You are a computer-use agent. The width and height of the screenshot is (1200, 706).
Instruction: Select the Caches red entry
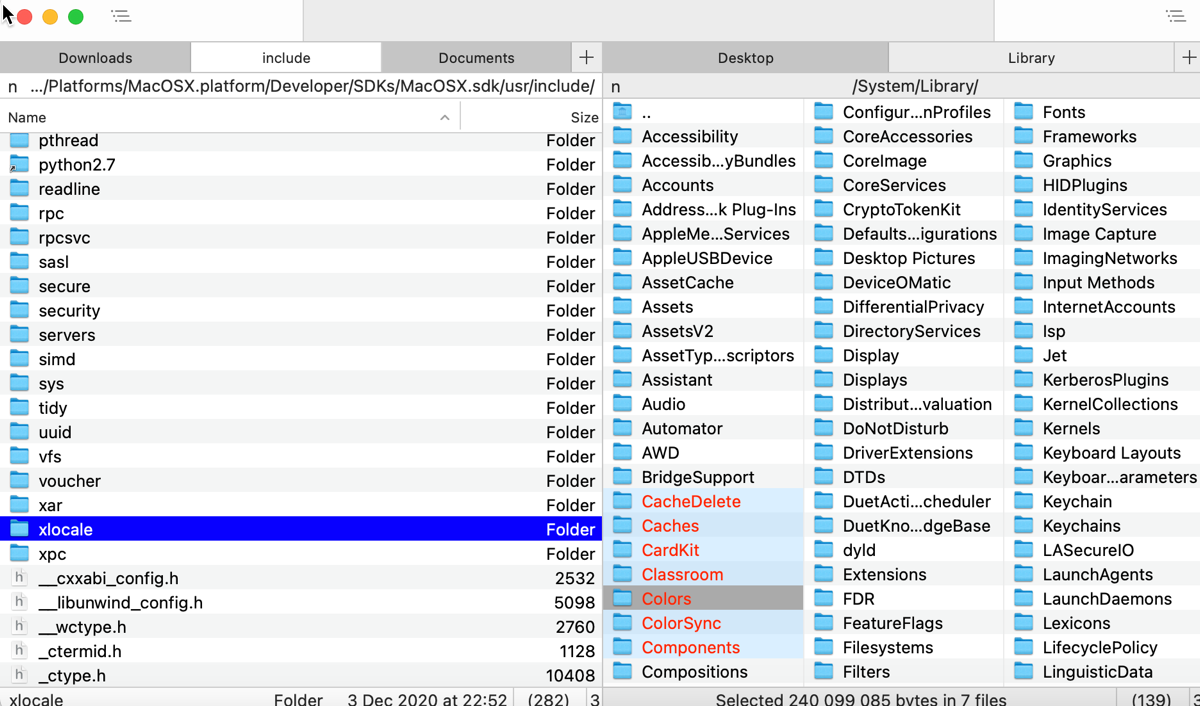click(670, 525)
